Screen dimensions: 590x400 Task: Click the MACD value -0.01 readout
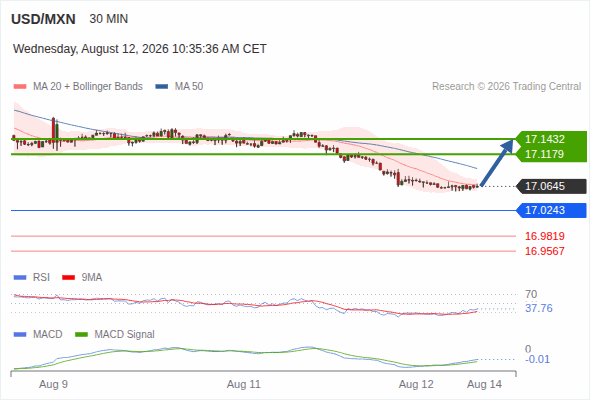coord(537,359)
